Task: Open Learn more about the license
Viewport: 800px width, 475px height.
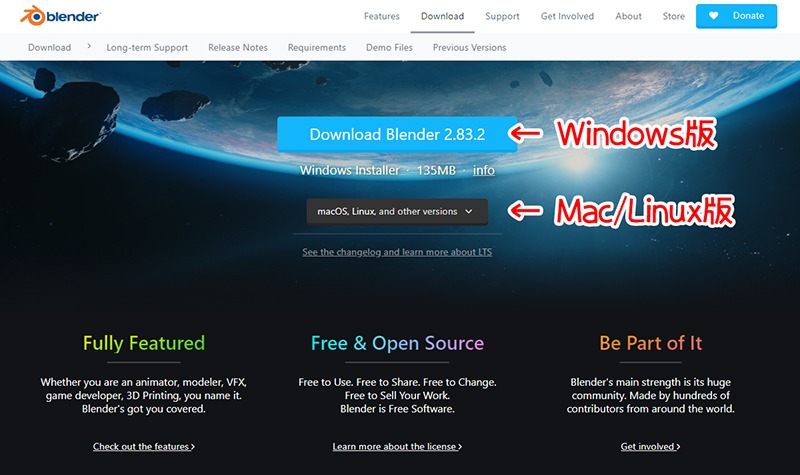Action: point(397,446)
